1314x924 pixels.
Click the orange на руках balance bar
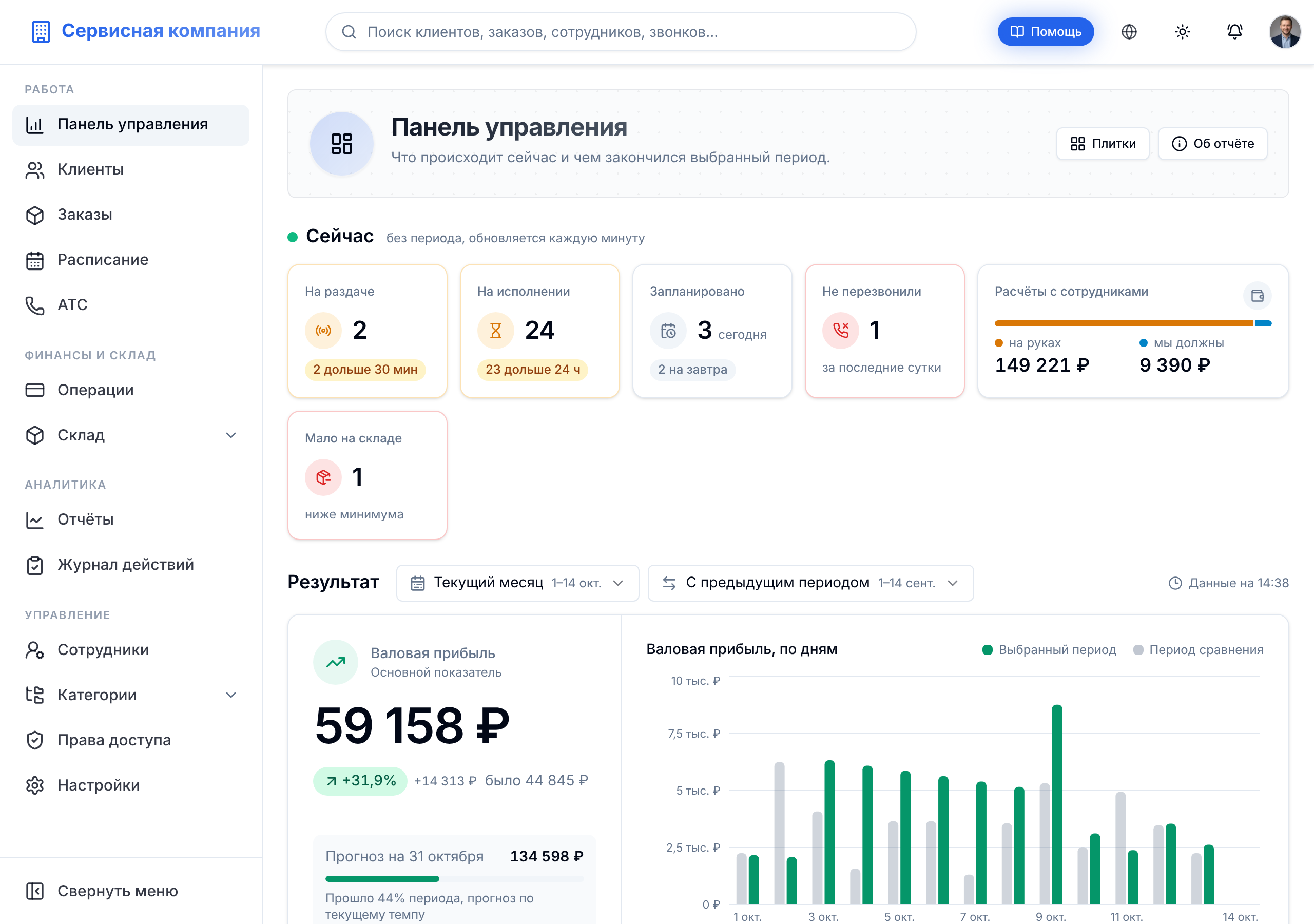tap(1124, 323)
